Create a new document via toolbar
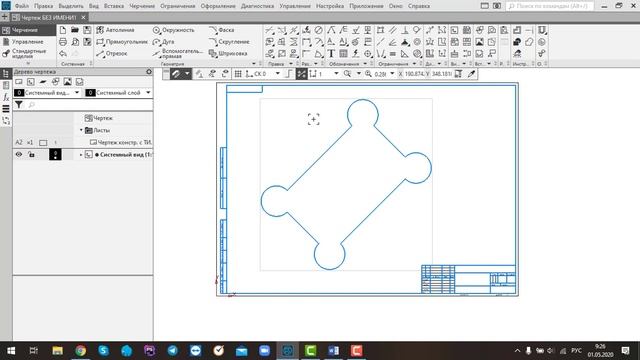Viewport: 640px width, 360px height. click(63, 30)
